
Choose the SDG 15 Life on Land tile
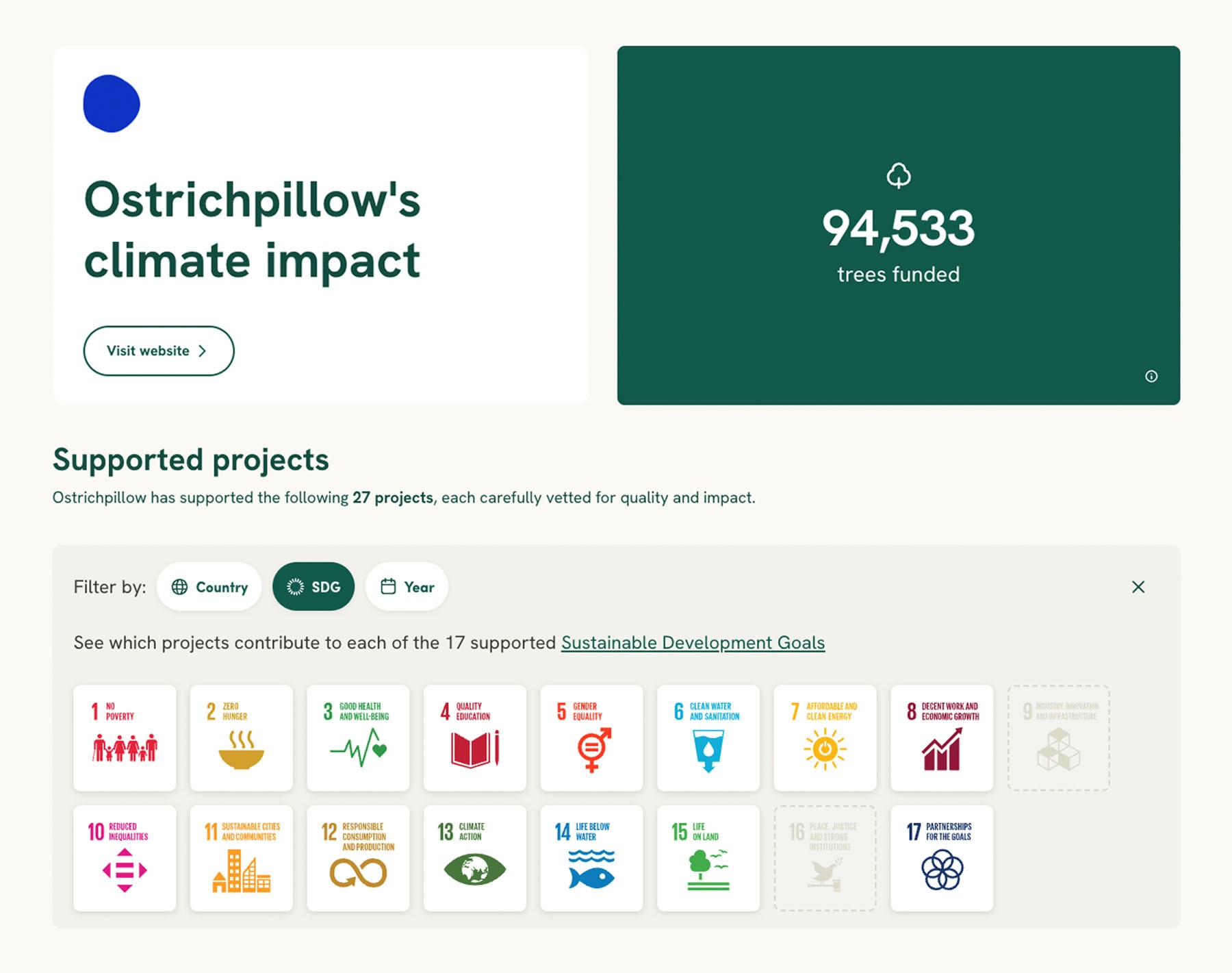(x=708, y=858)
